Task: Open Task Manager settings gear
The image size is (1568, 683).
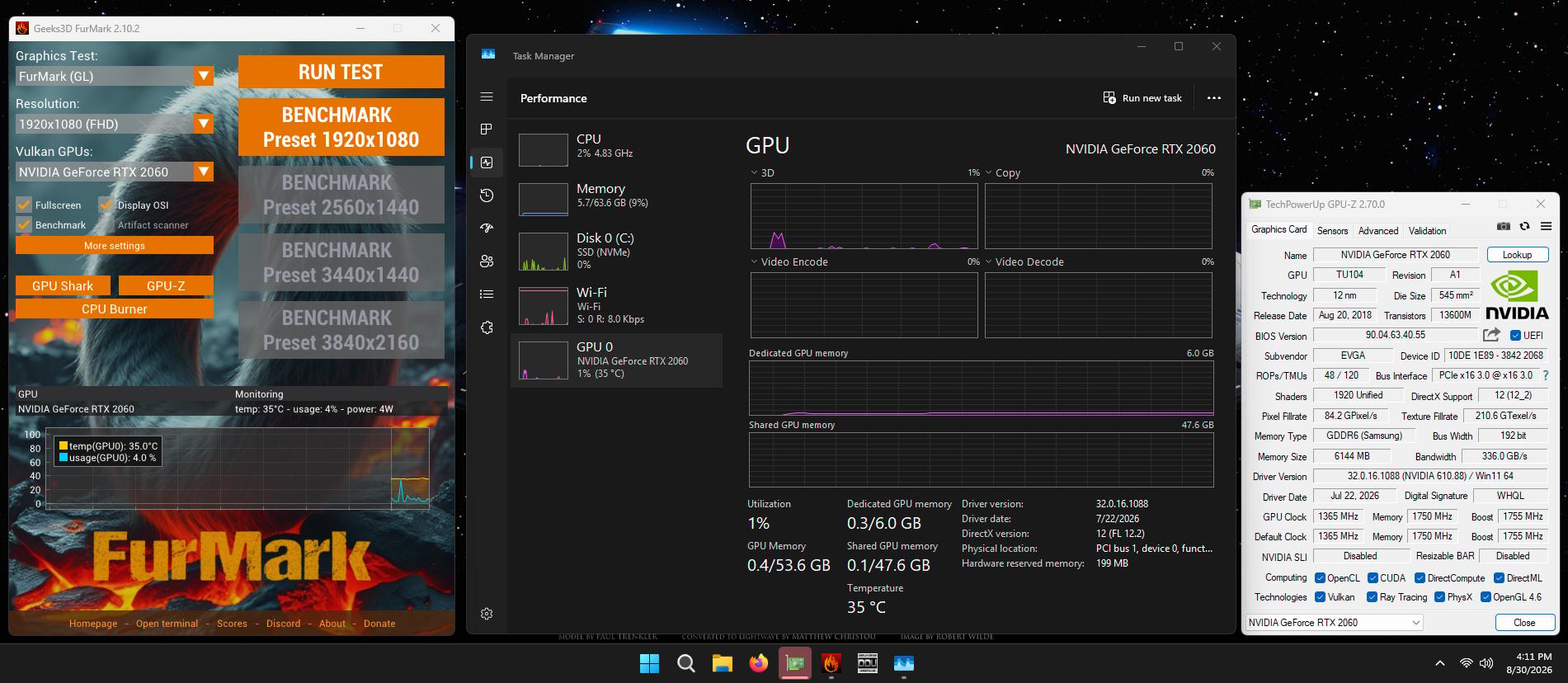Action: [x=487, y=614]
